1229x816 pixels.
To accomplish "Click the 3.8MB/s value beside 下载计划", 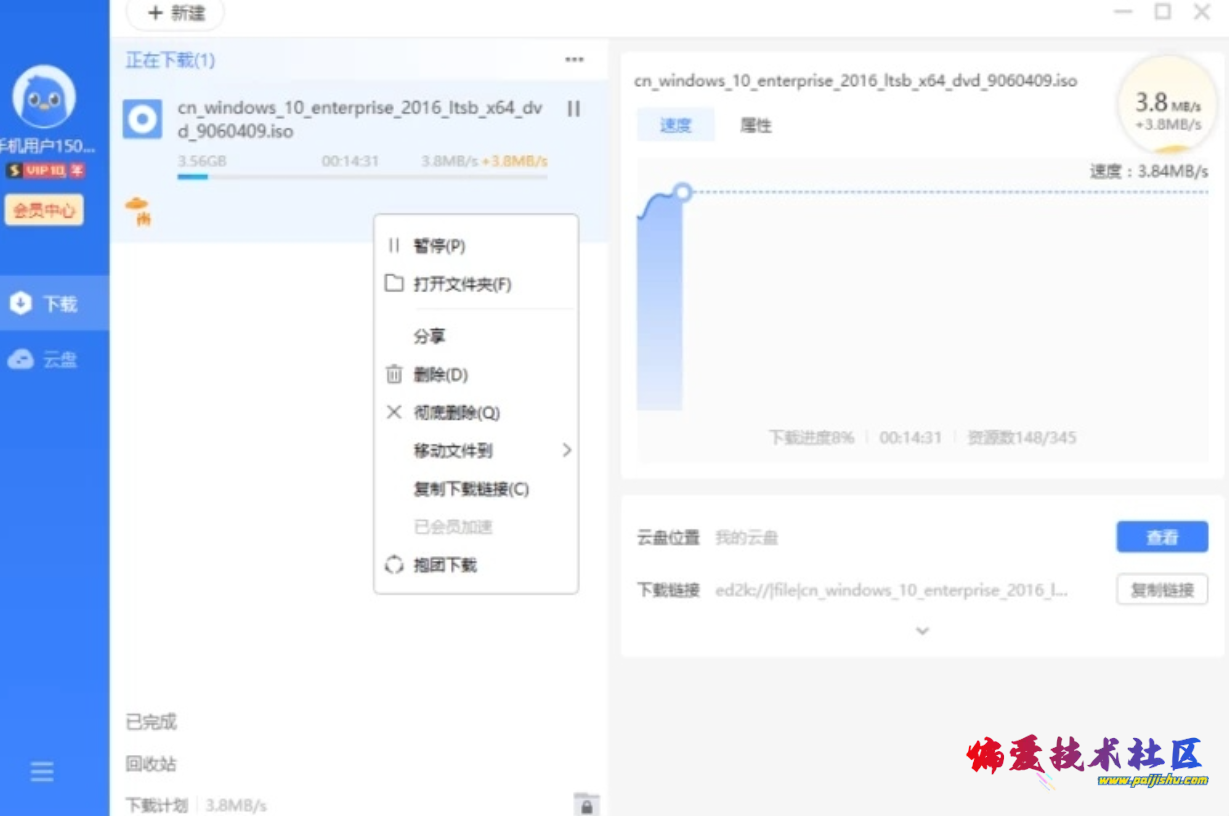I will (x=236, y=805).
